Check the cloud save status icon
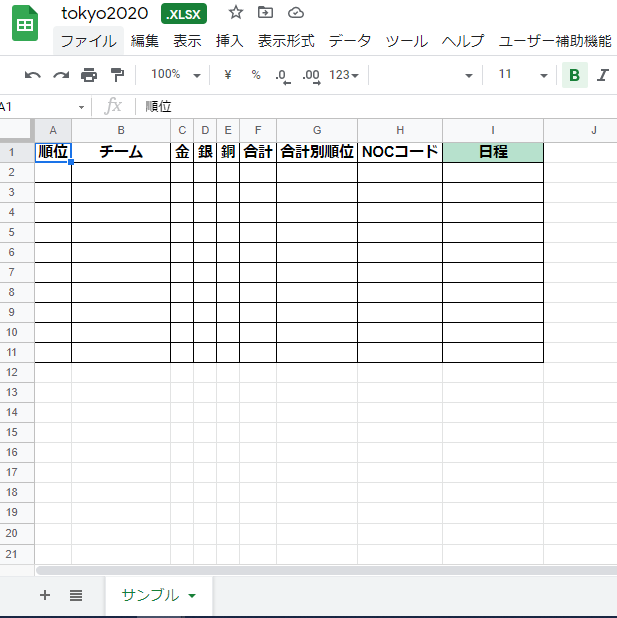Screen dimensions: 617x618 296,13
